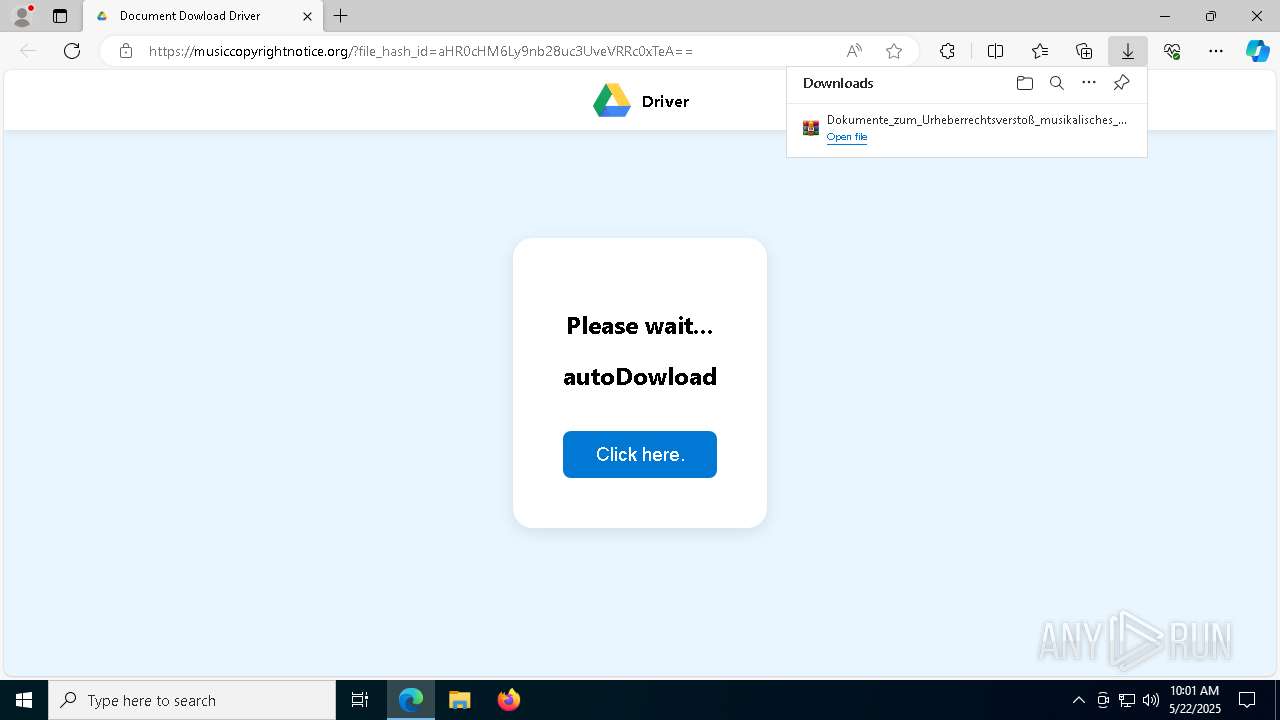
Task: Click the Driver header text
Action: [665, 101]
